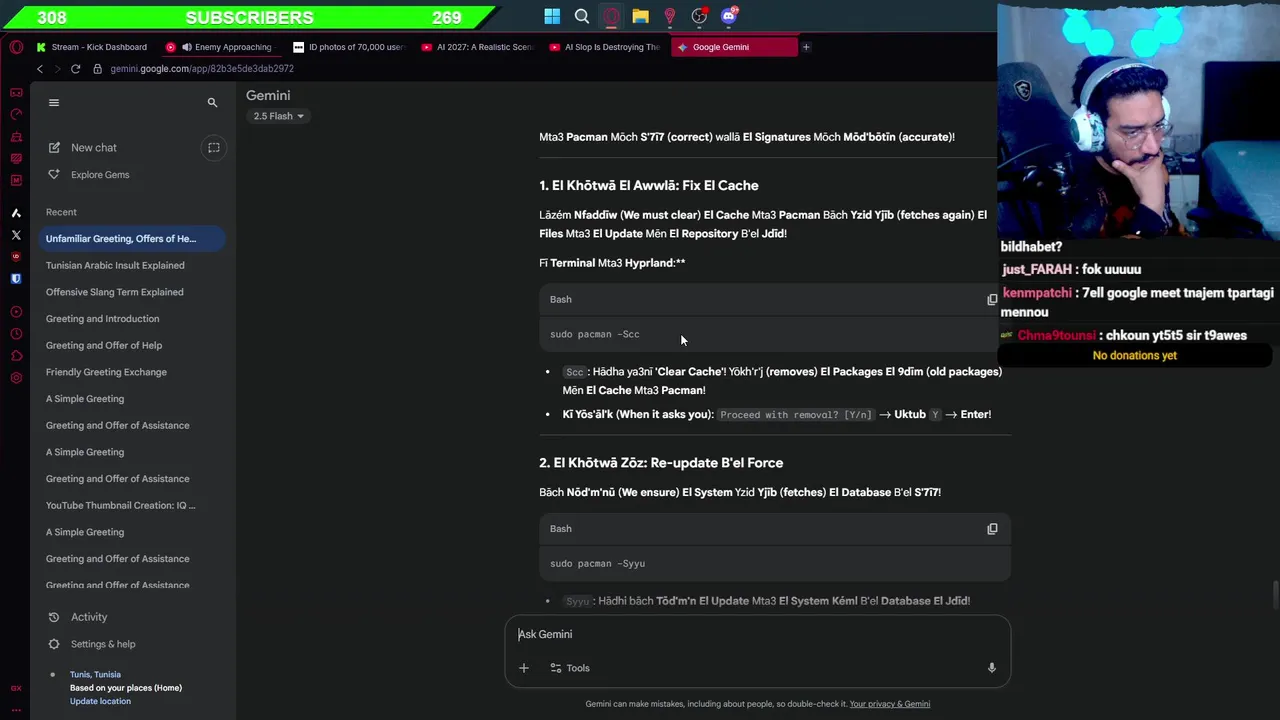Open X (Twitter) in Opera sidebar
Viewport: 1280px width, 720px height.
coord(16,235)
